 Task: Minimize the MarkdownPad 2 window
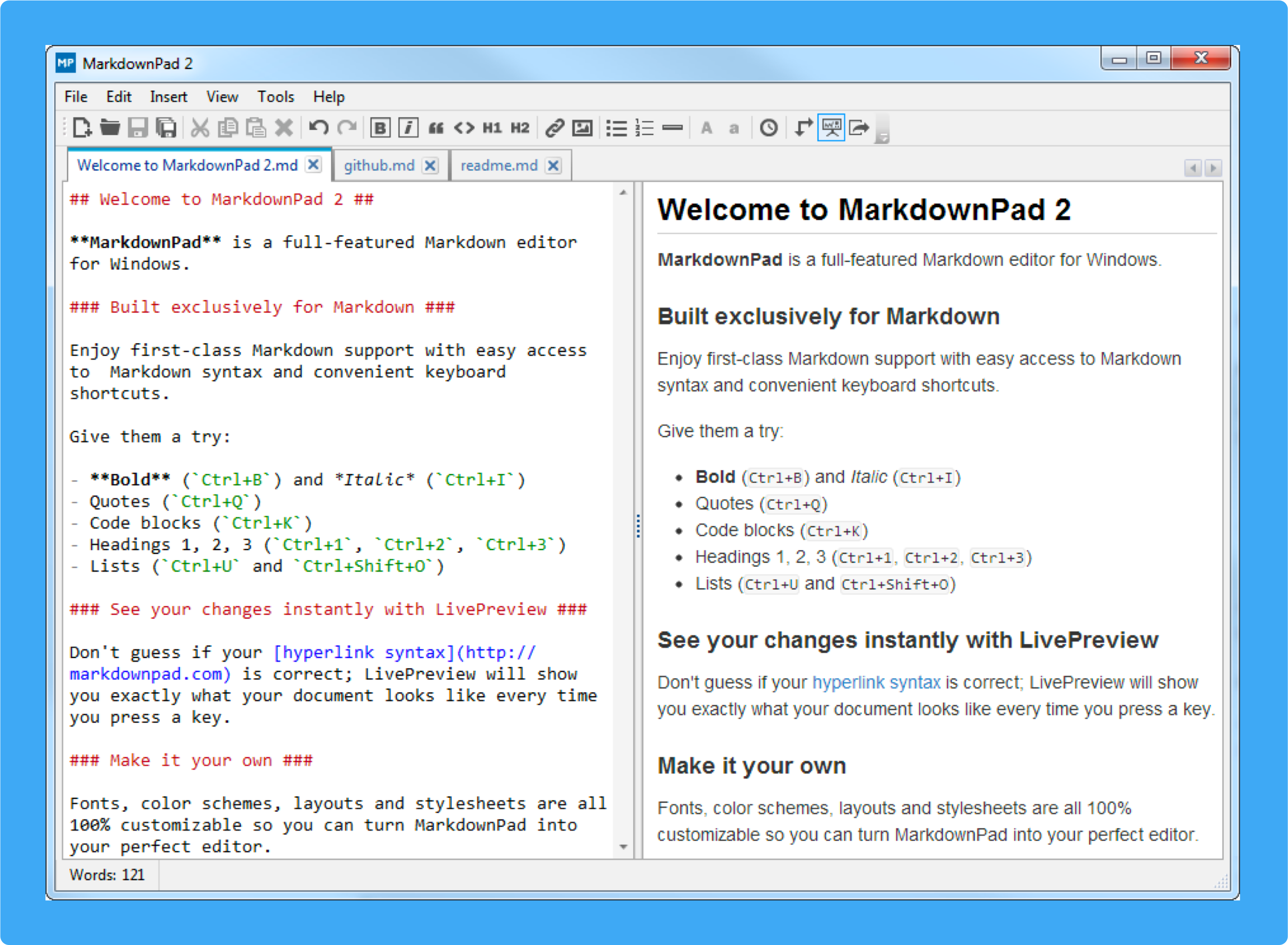click(x=1119, y=59)
